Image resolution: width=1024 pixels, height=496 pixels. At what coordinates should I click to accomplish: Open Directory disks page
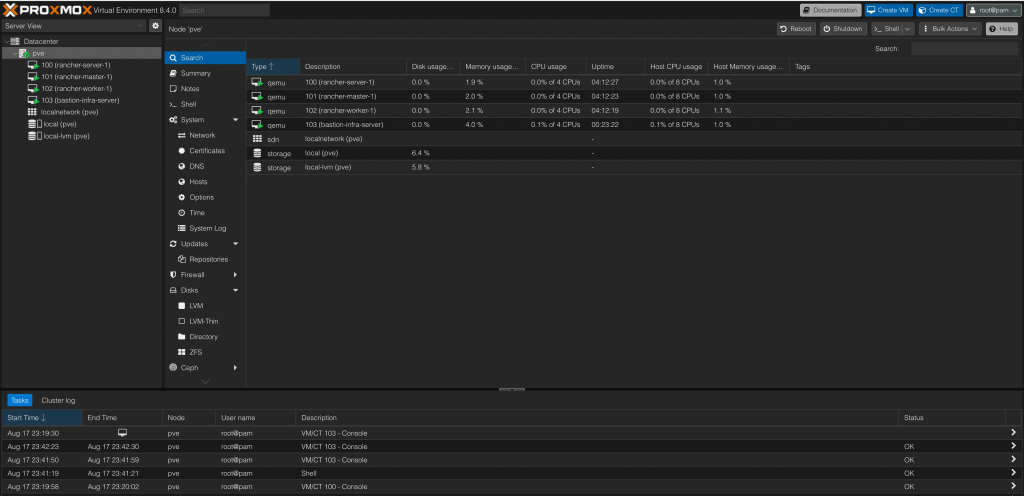pos(204,337)
